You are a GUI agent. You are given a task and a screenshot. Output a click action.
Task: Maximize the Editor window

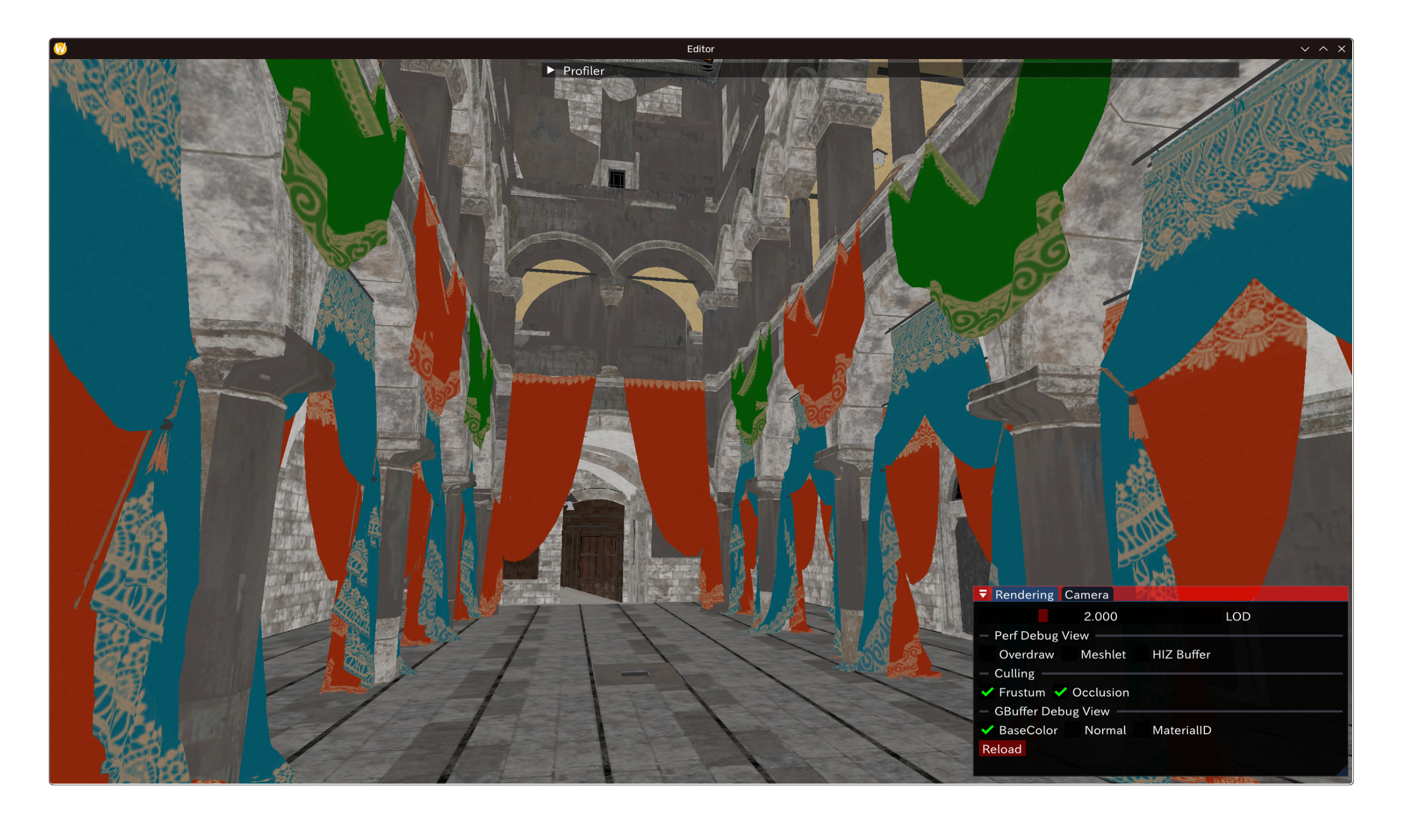1323,49
